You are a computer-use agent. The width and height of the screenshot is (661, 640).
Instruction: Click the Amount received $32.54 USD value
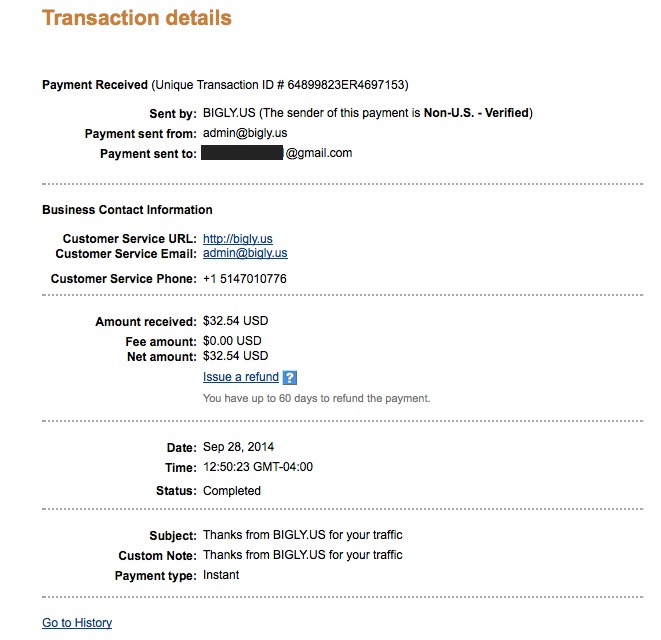(x=235, y=321)
